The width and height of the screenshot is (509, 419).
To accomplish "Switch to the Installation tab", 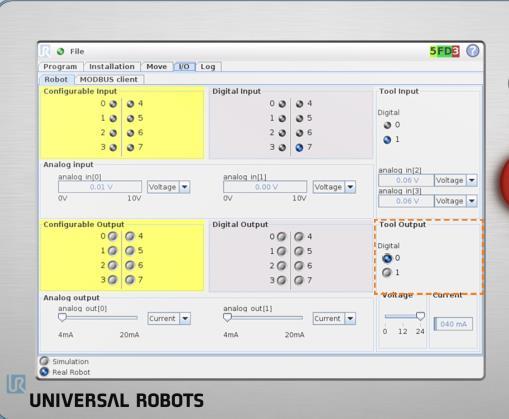I will (x=112, y=67).
